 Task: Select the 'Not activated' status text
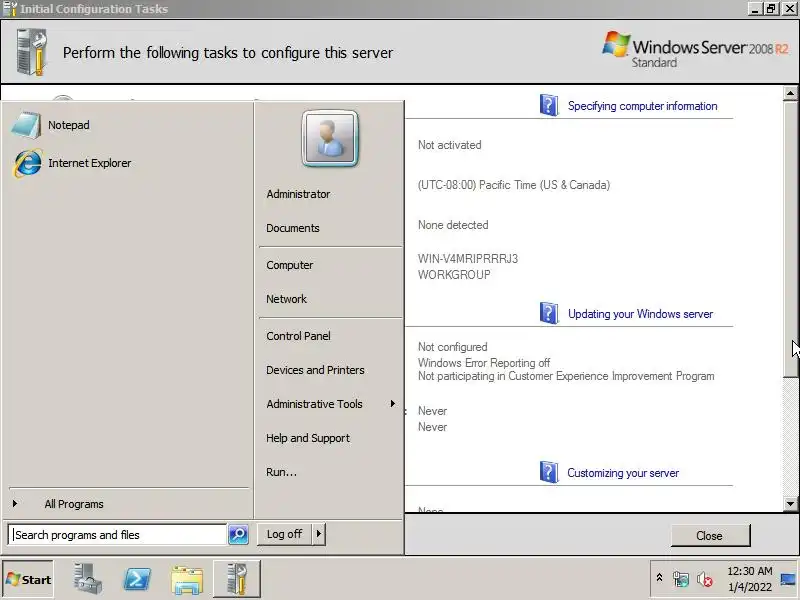(449, 145)
